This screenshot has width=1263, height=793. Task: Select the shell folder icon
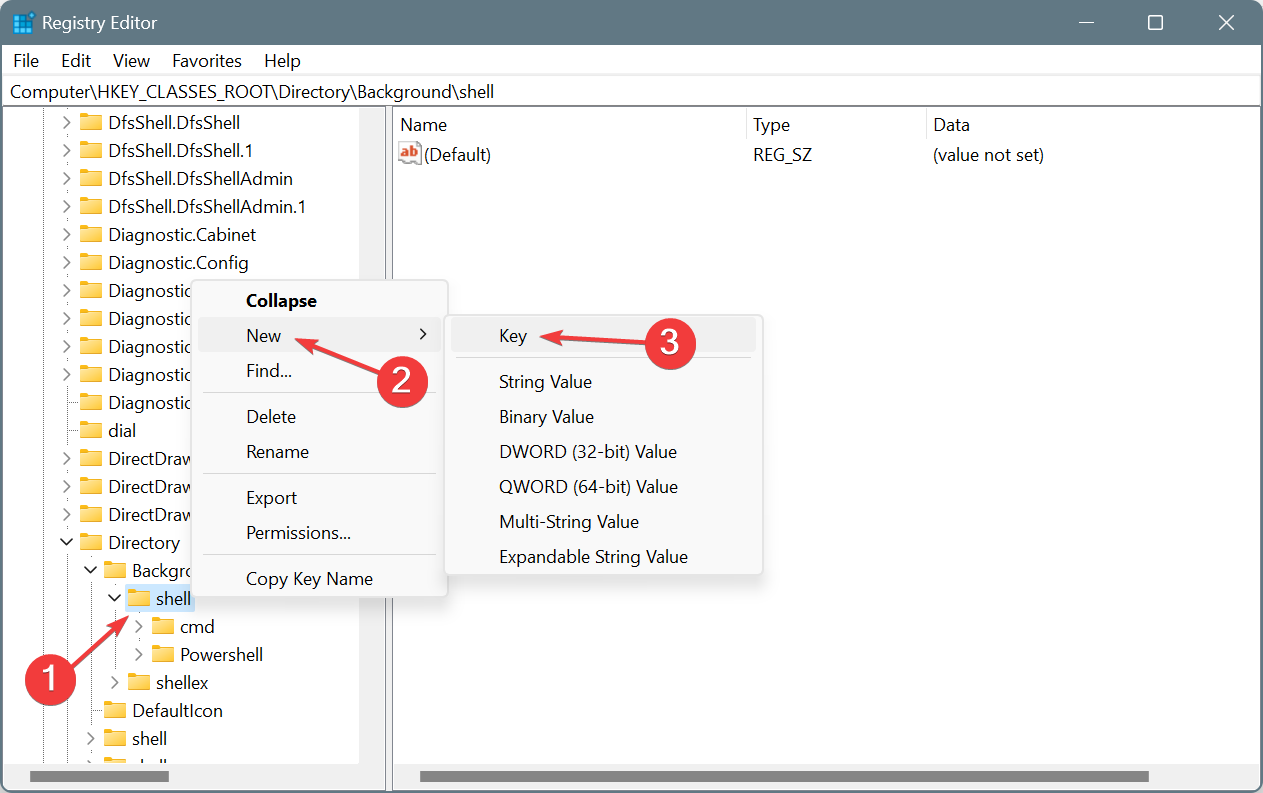(x=139, y=597)
